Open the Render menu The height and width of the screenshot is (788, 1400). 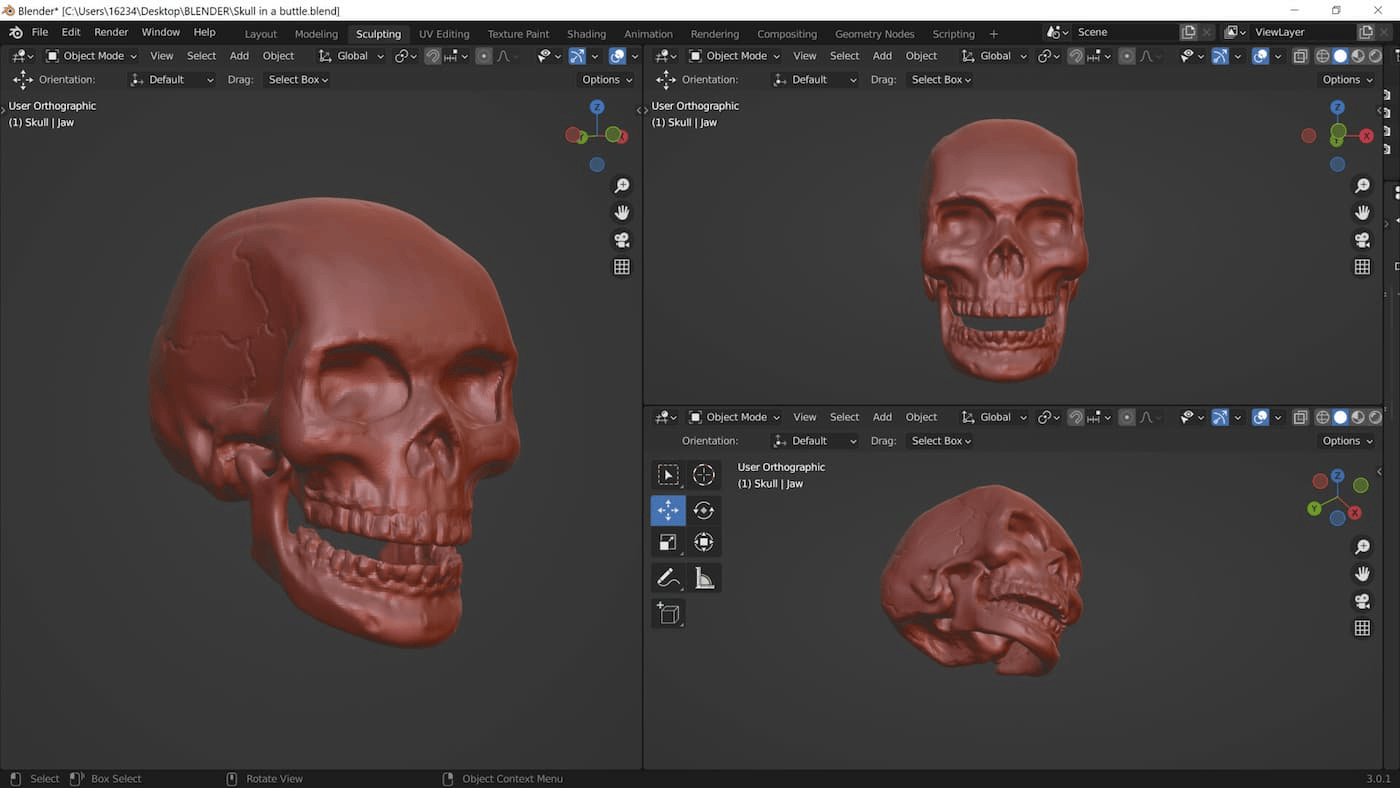111,32
